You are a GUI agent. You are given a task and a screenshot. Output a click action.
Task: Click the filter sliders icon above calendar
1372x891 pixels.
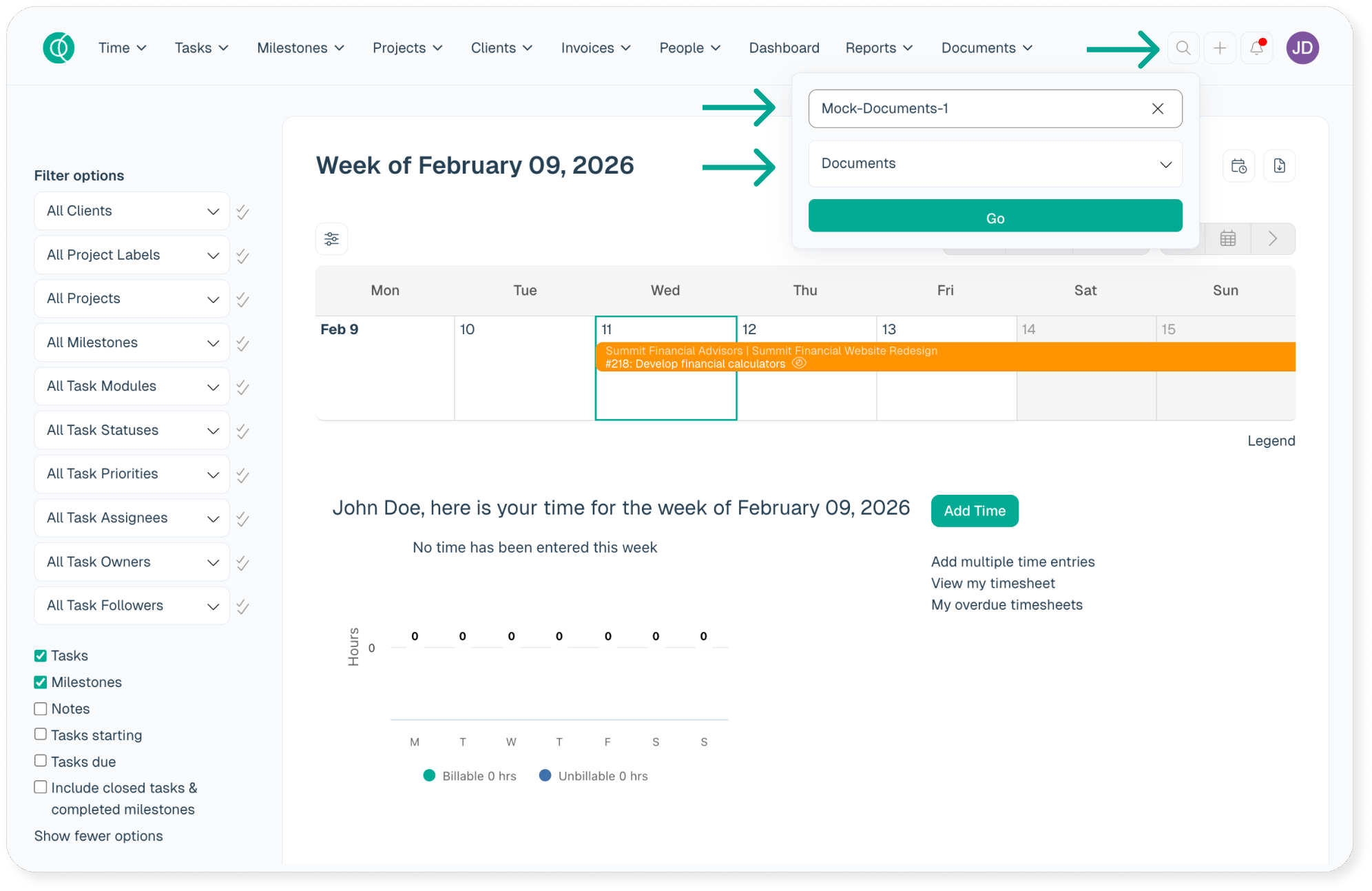tap(331, 239)
